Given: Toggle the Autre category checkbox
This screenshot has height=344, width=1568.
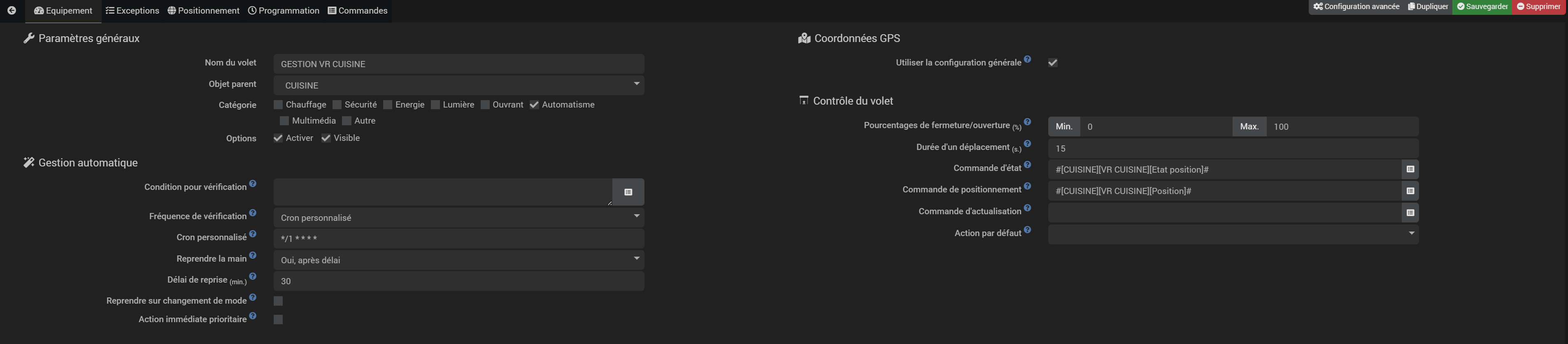Looking at the screenshot, I should (347, 121).
